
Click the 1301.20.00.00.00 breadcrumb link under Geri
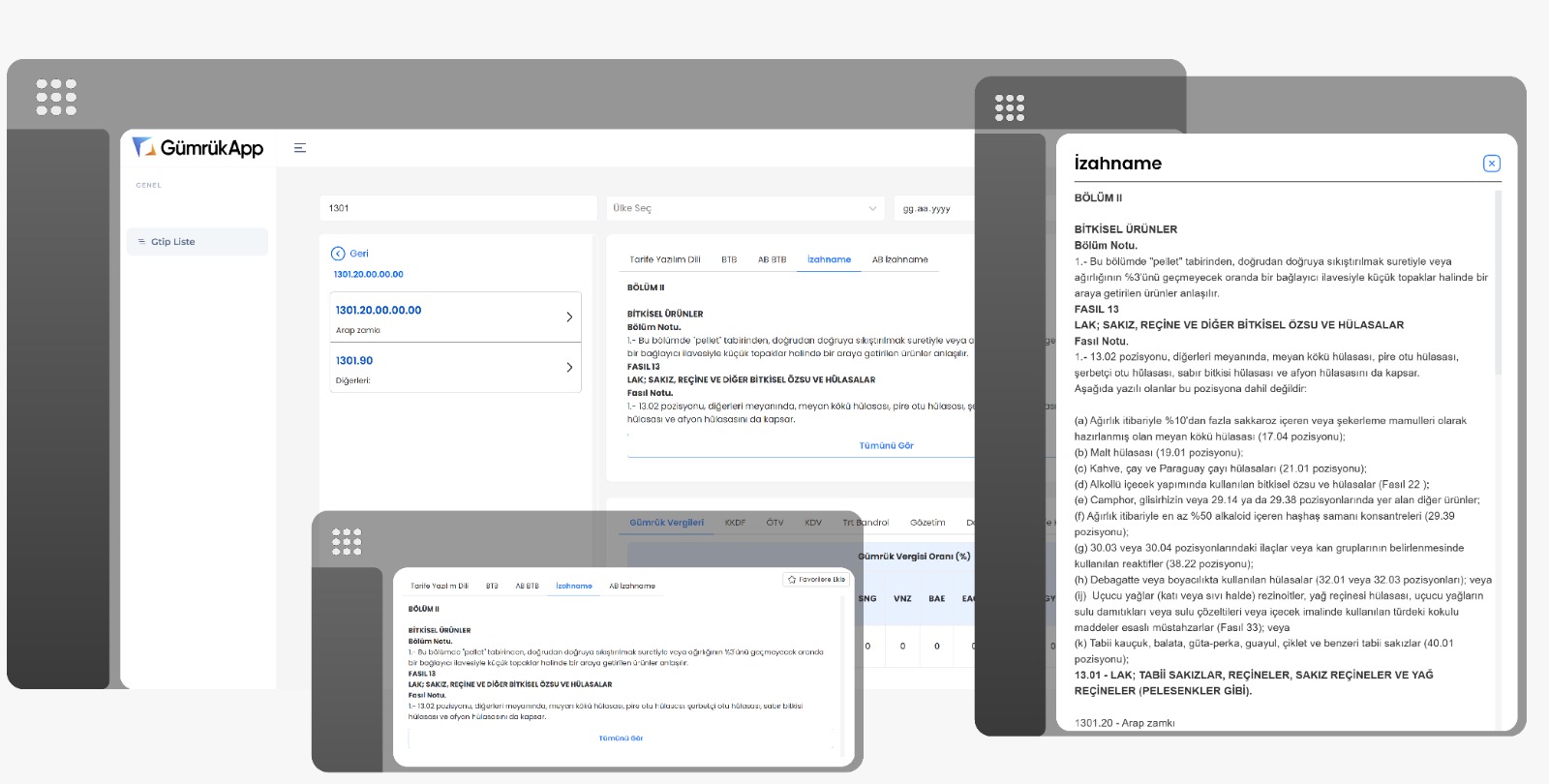pyautogui.click(x=369, y=275)
